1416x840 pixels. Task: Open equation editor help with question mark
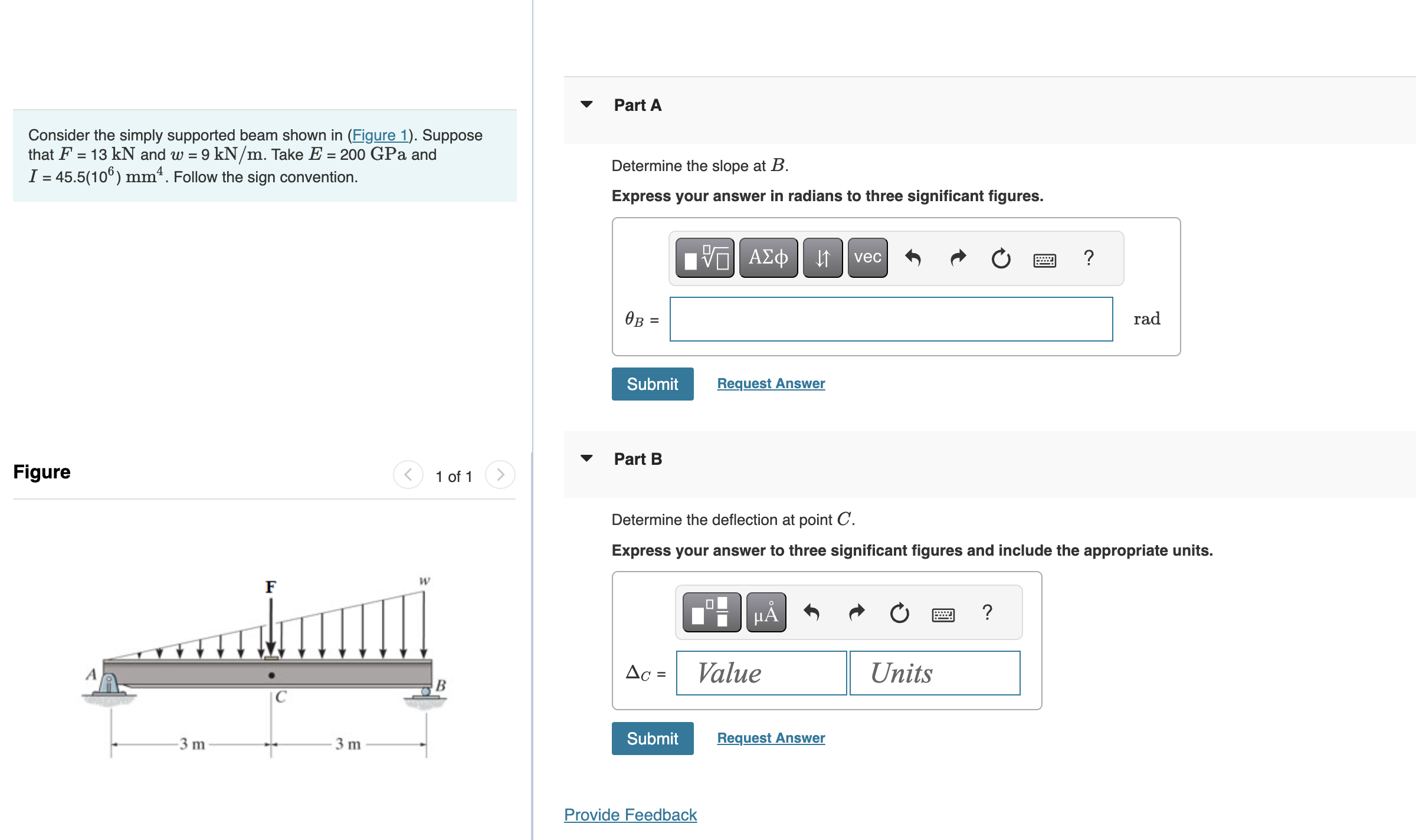[1089, 258]
